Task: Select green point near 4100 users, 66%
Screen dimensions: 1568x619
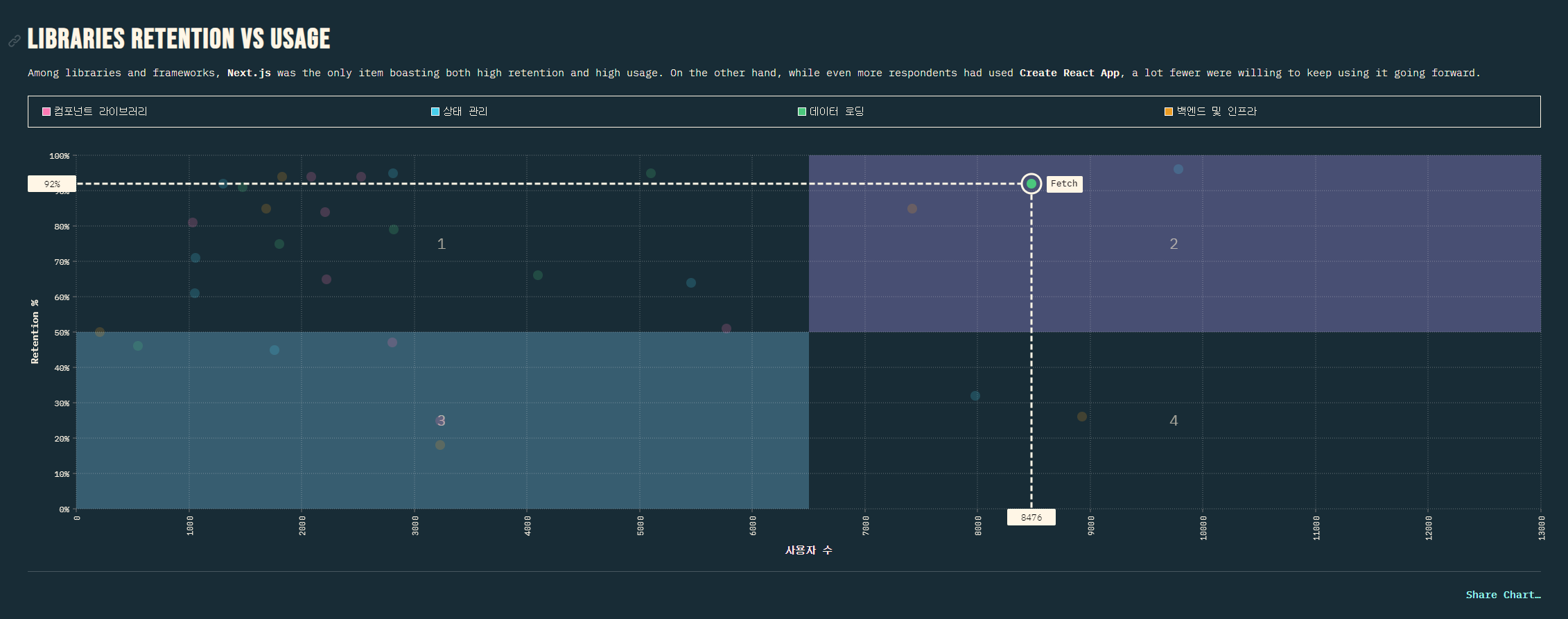Action: pos(538,275)
